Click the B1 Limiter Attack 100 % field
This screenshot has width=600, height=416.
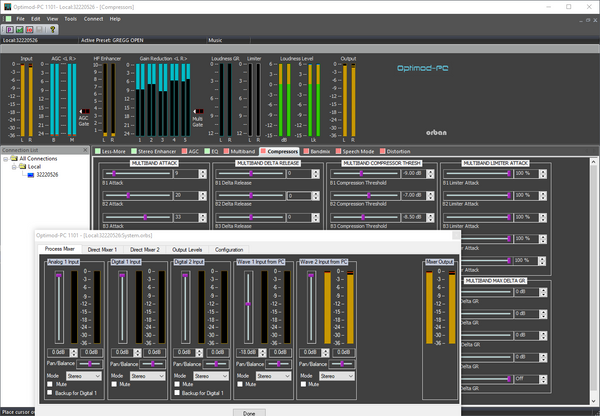[526, 174]
